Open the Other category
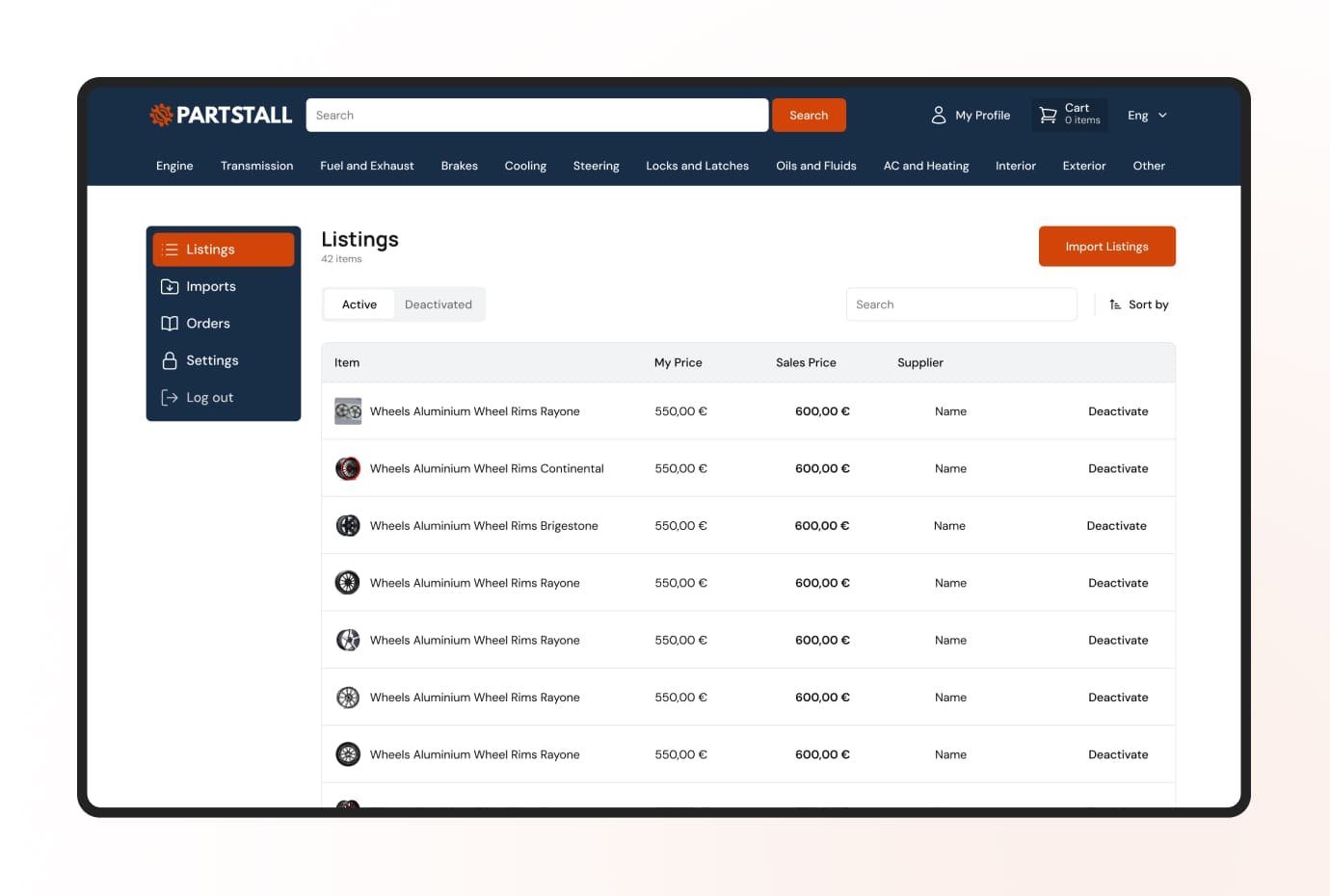The width and height of the screenshot is (1330, 896). click(x=1149, y=166)
